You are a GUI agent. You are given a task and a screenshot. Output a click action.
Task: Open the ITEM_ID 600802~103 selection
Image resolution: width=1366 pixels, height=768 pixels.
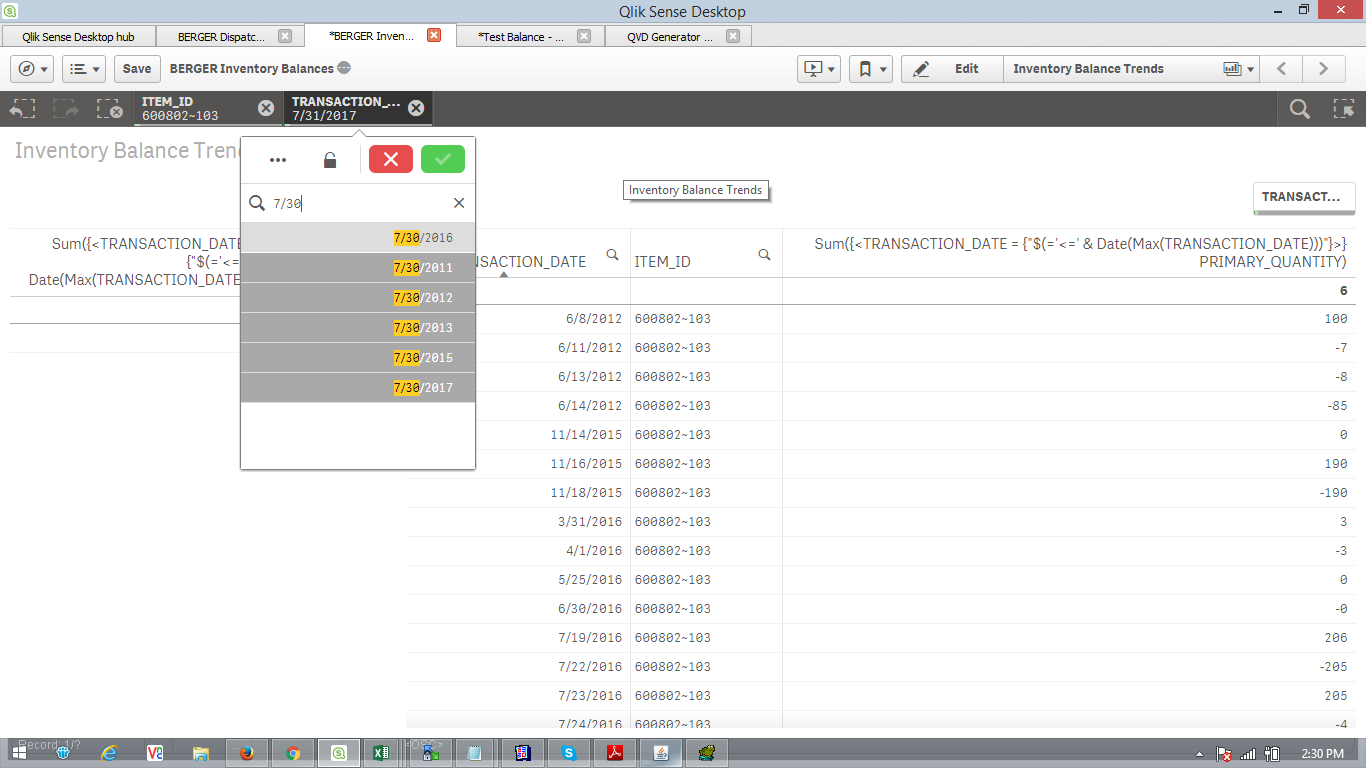[196, 108]
